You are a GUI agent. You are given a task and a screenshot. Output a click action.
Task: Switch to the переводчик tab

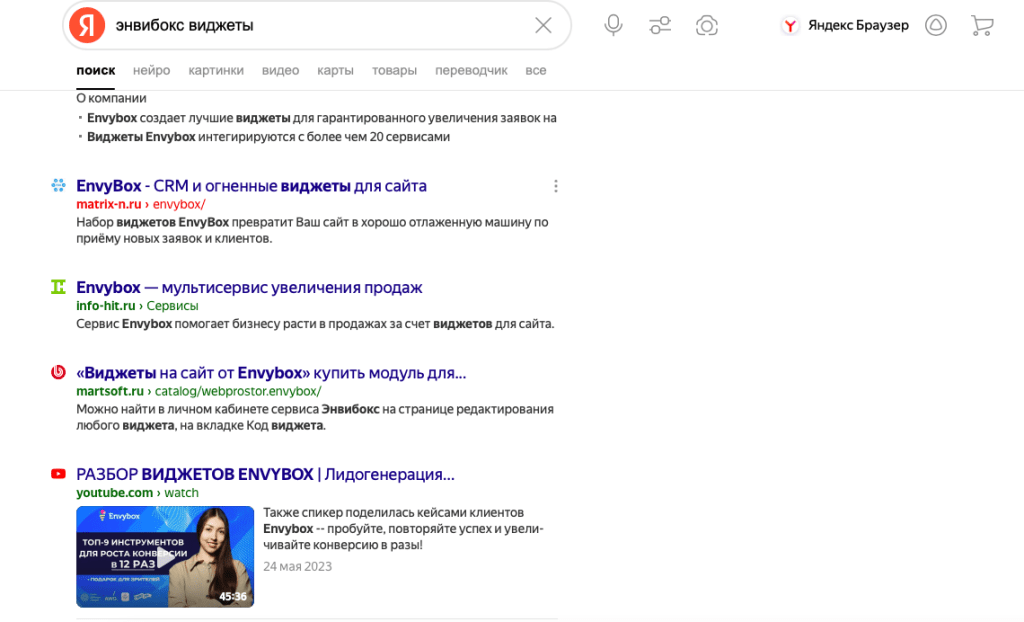pyautogui.click(x=471, y=71)
